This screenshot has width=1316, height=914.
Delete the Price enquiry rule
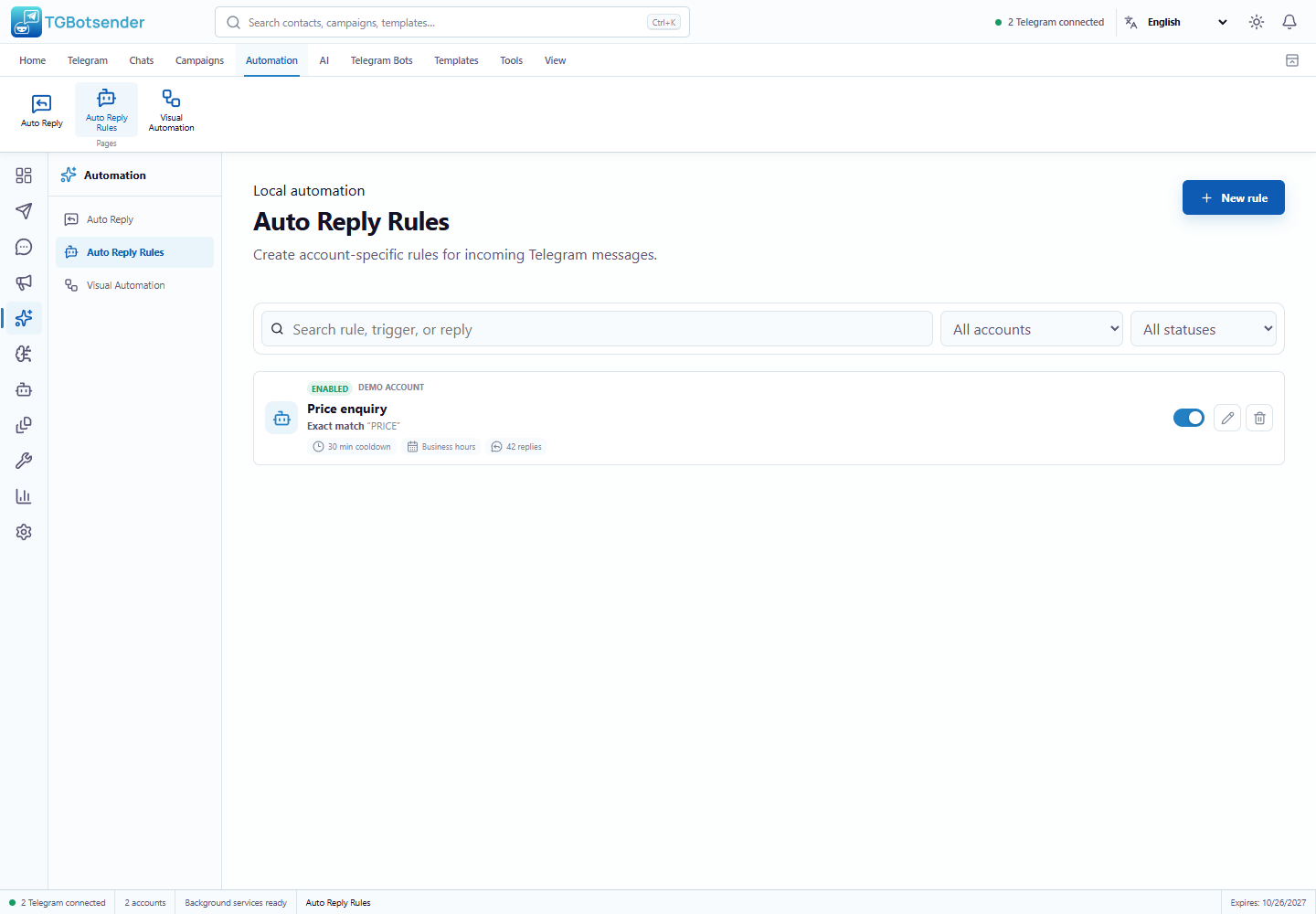pyautogui.click(x=1259, y=418)
